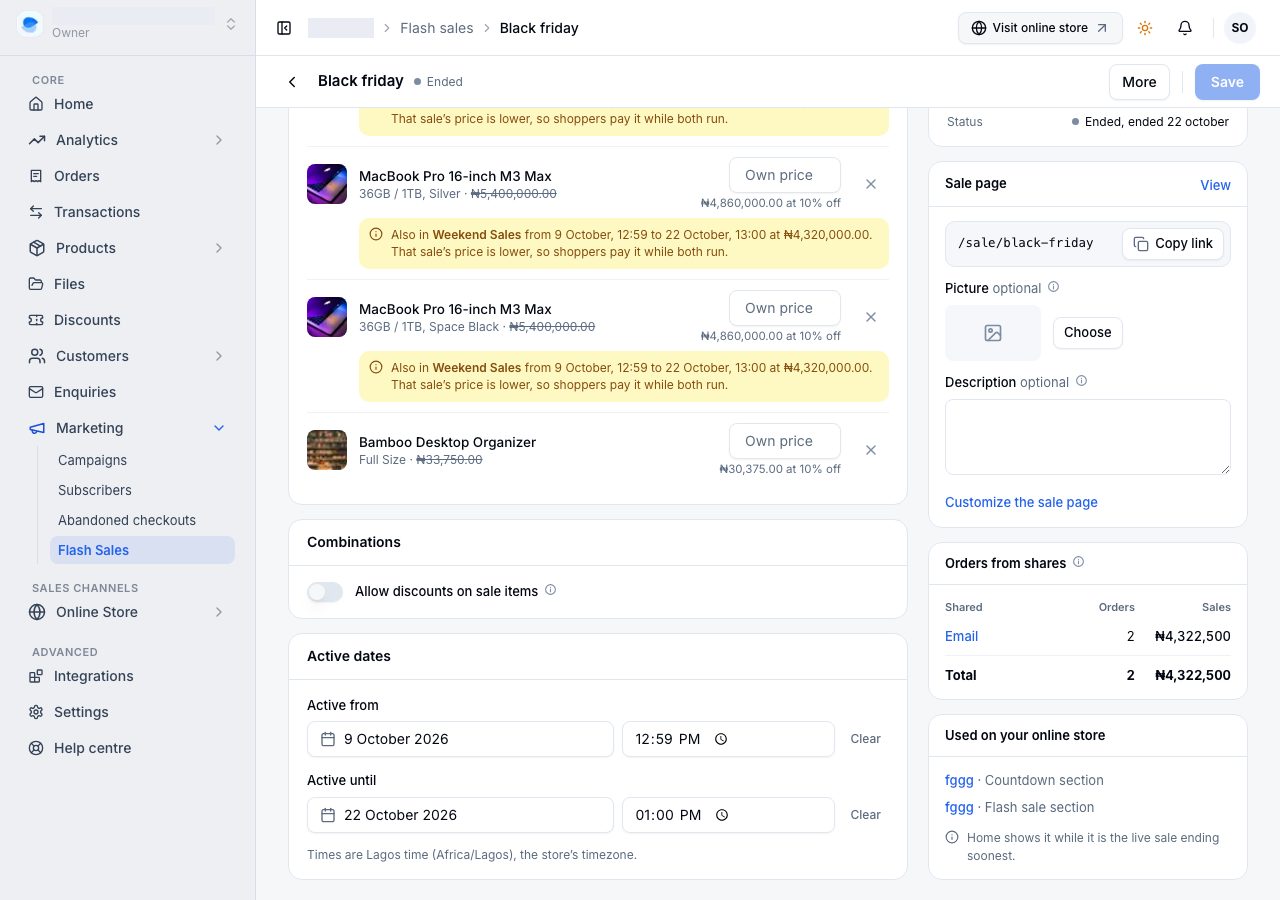Click Visit online store

[x=1040, y=28]
